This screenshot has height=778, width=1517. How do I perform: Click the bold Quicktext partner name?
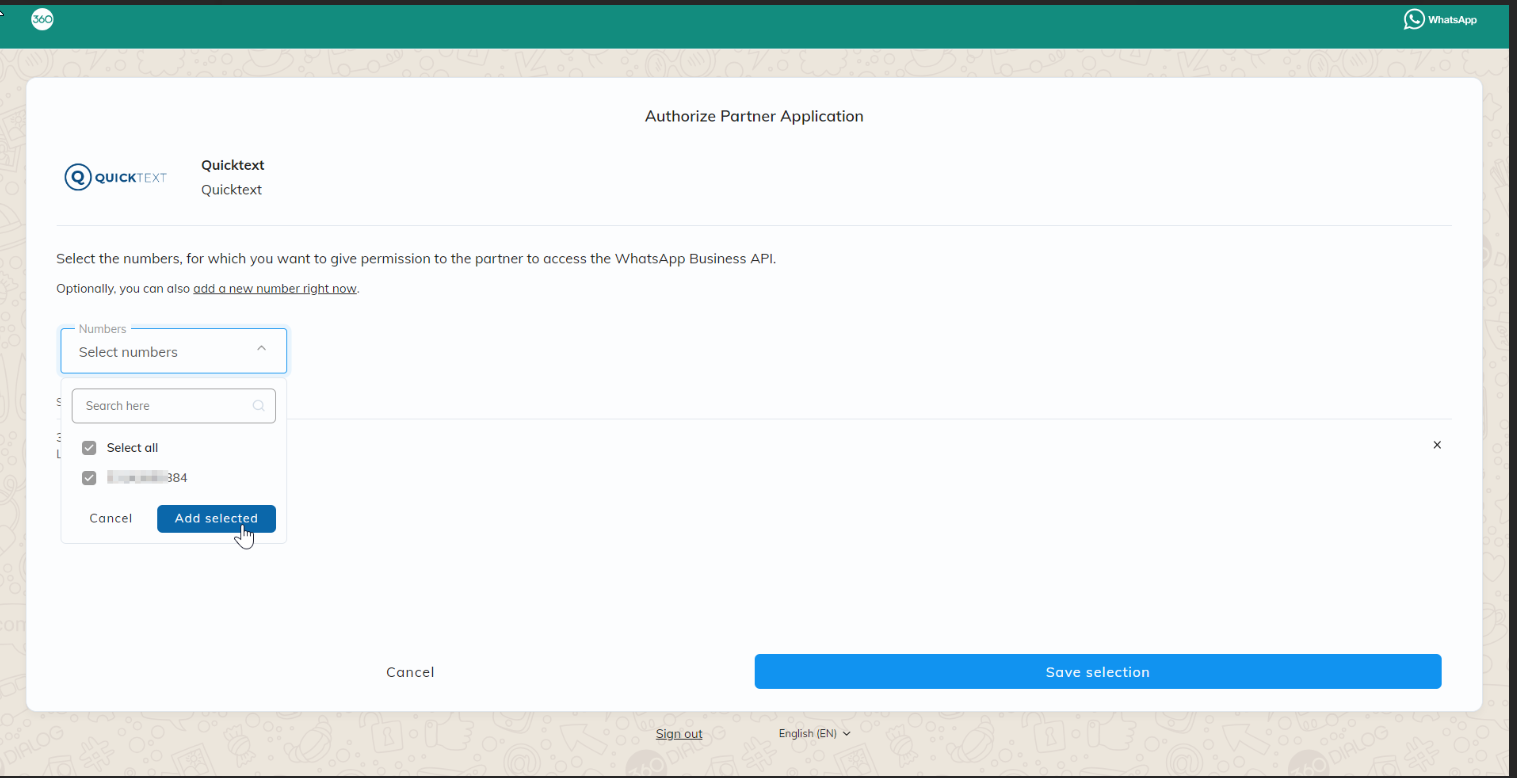[x=233, y=165]
